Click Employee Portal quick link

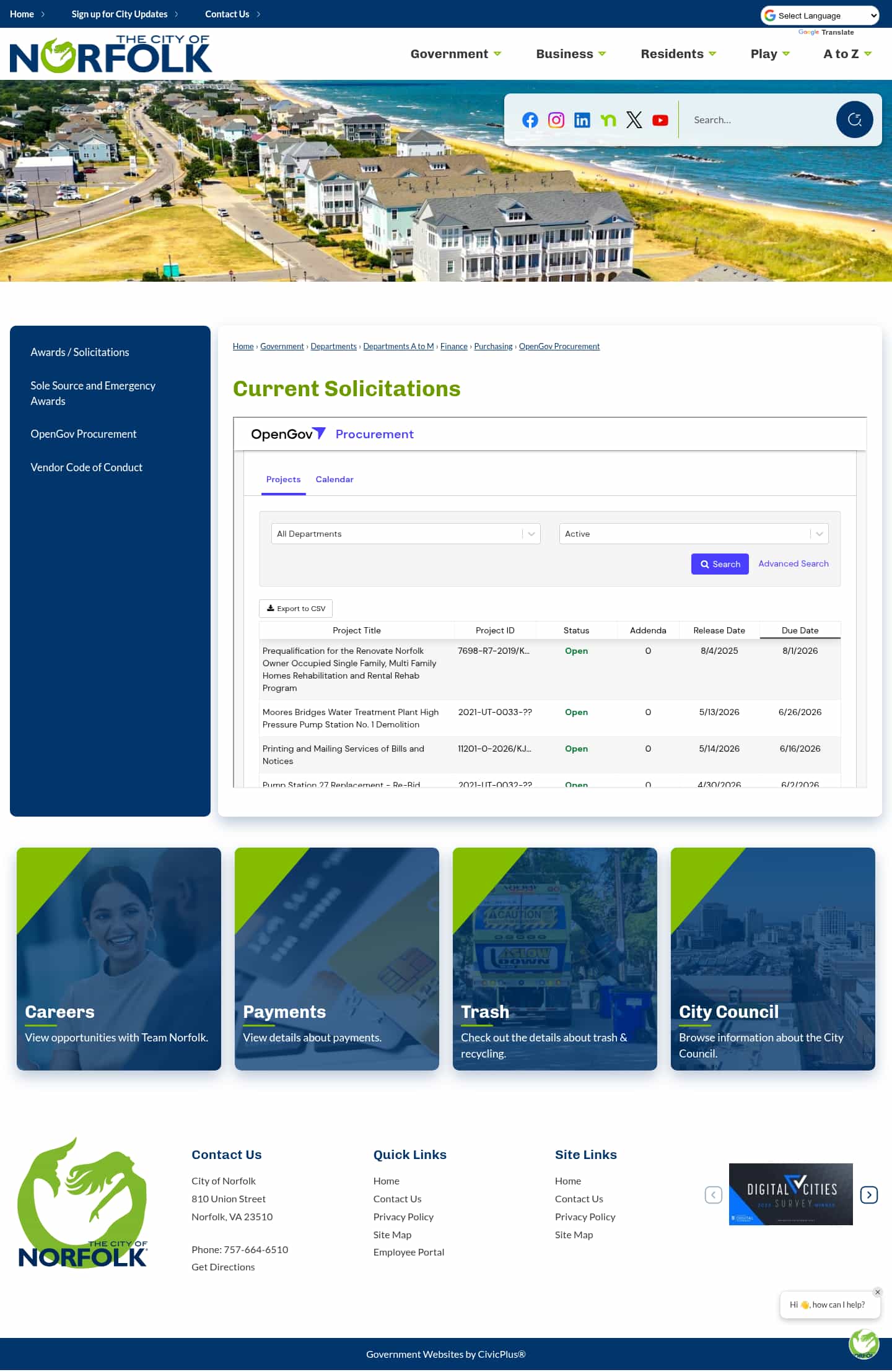(409, 1252)
